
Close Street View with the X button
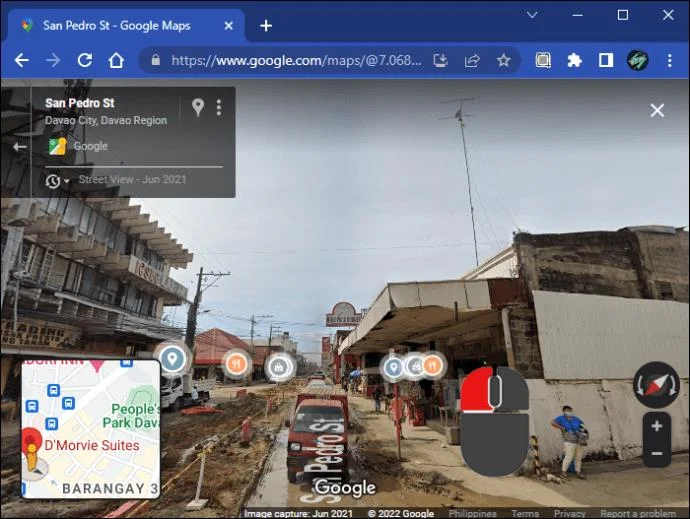657,110
